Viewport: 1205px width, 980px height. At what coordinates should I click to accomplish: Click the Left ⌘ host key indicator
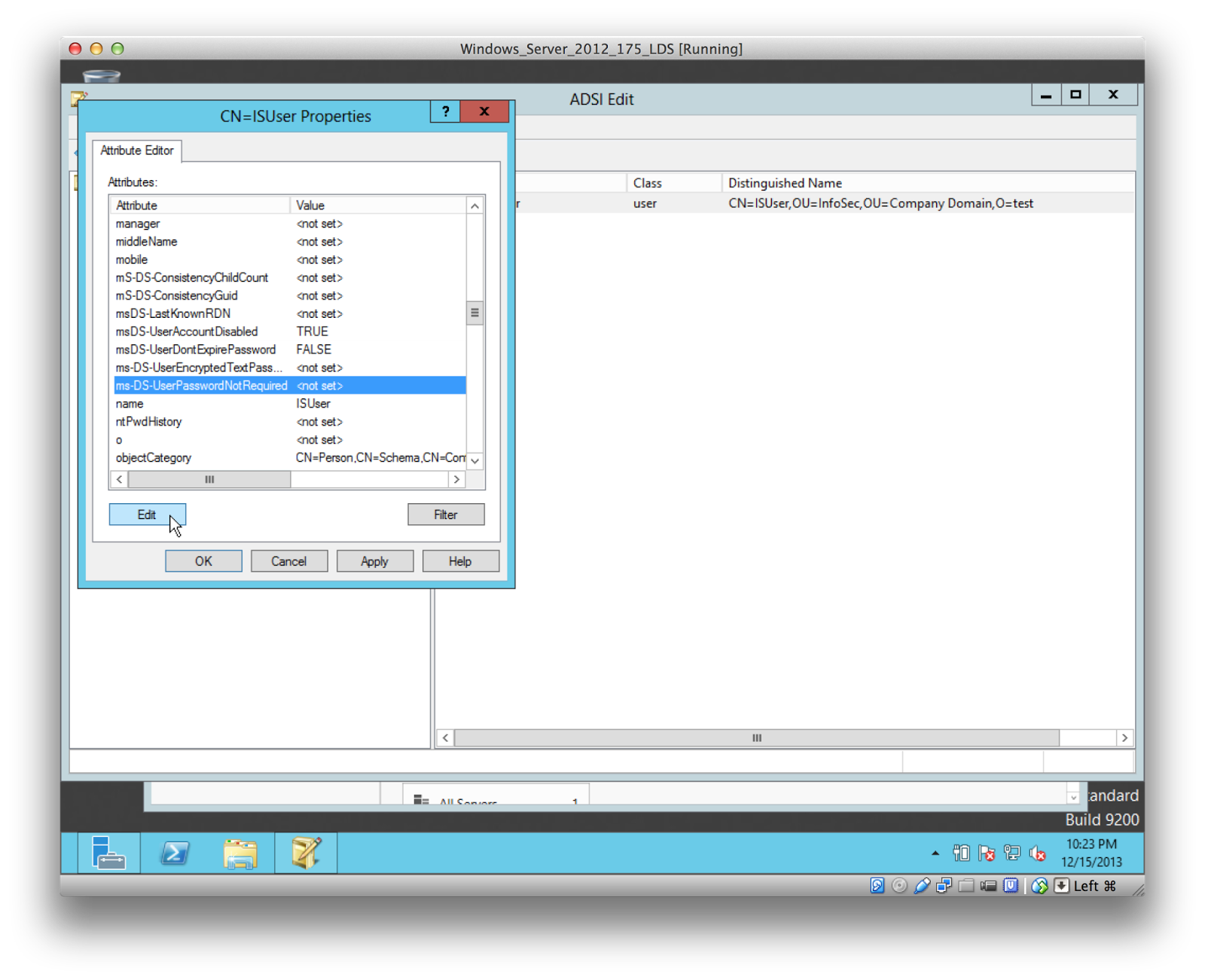(1095, 886)
